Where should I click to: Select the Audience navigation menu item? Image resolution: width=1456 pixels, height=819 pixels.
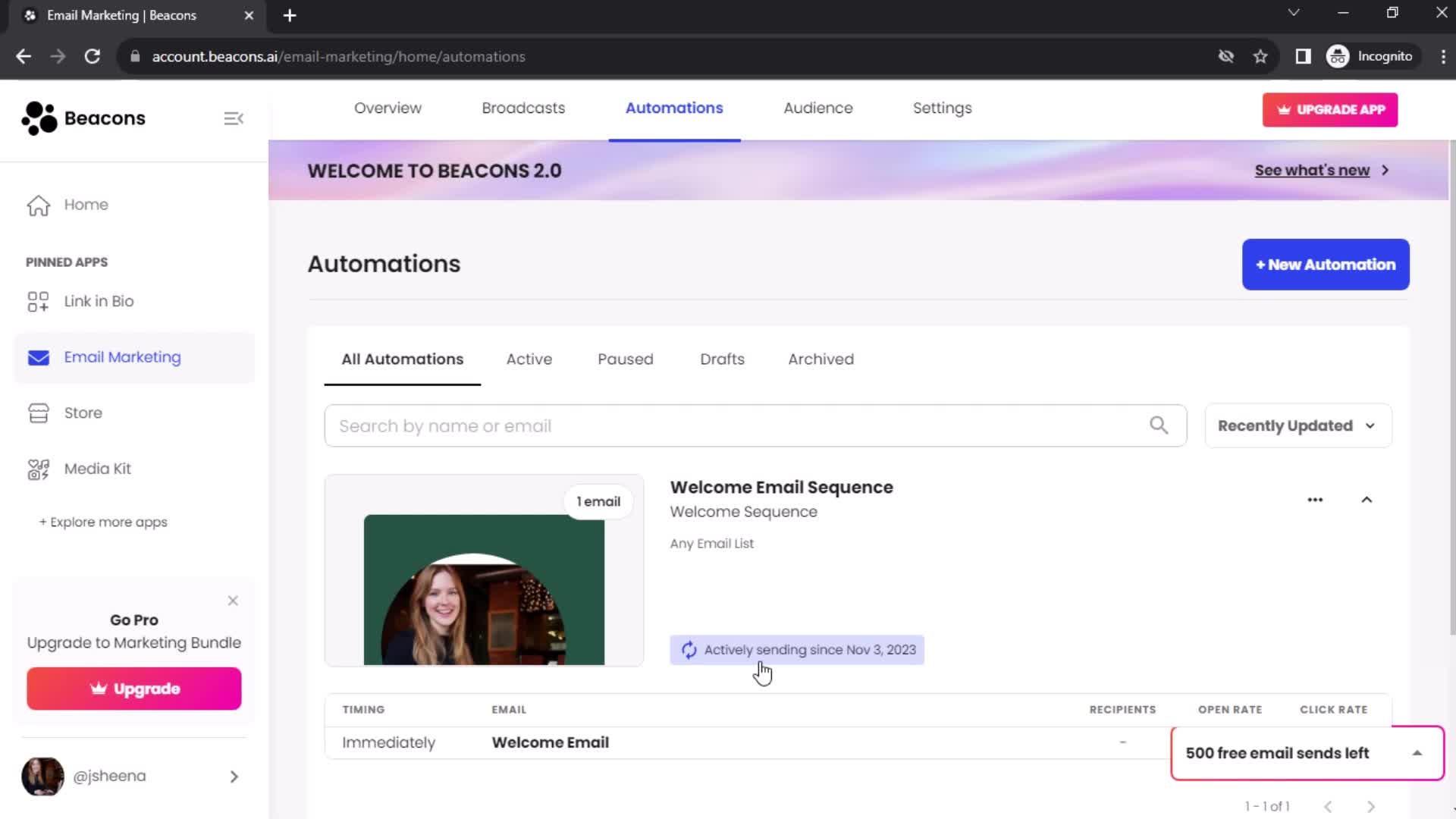click(817, 108)
